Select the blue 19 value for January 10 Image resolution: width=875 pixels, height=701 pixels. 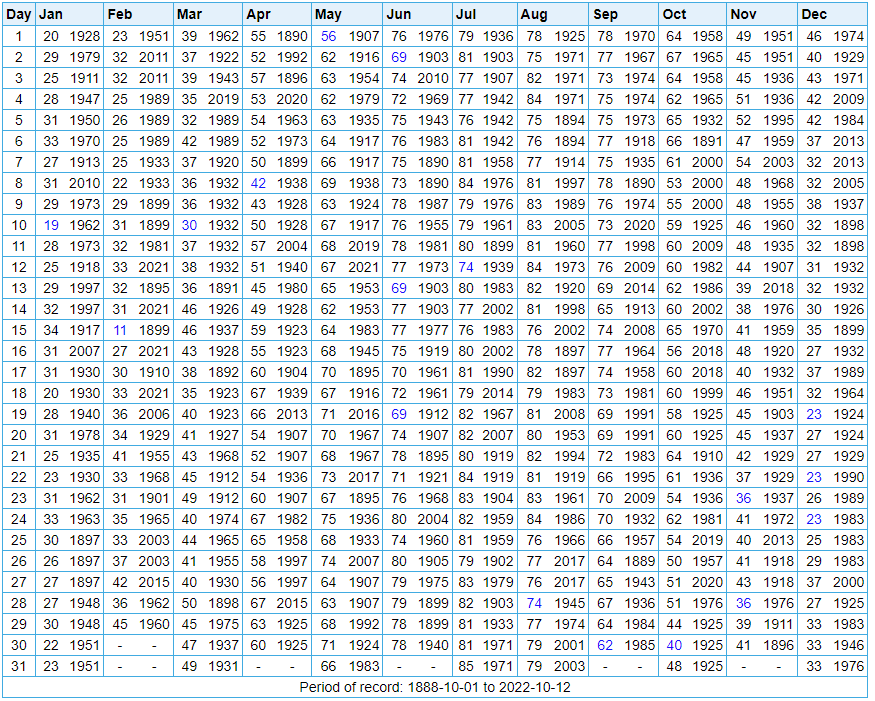tap(51, 225)
